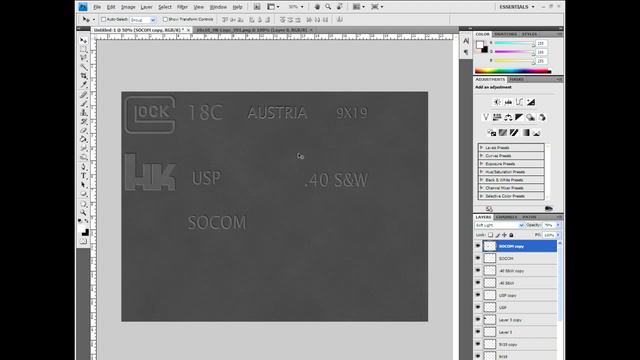This screenshot has width=640, height=360.
Task: Toggle the lock transparent pixels option
Action: 491,235
